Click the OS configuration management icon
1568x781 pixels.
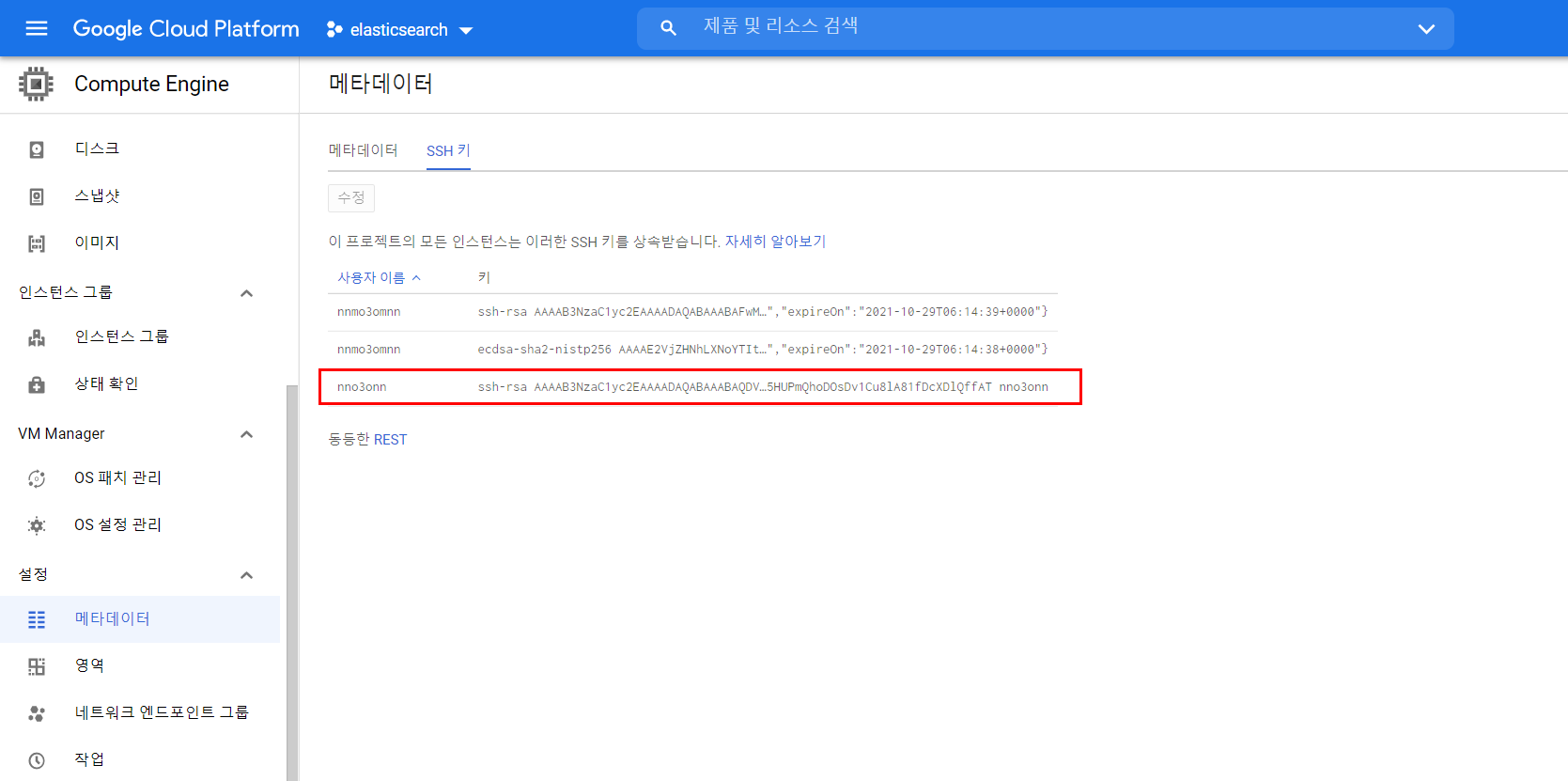point(37,525)
